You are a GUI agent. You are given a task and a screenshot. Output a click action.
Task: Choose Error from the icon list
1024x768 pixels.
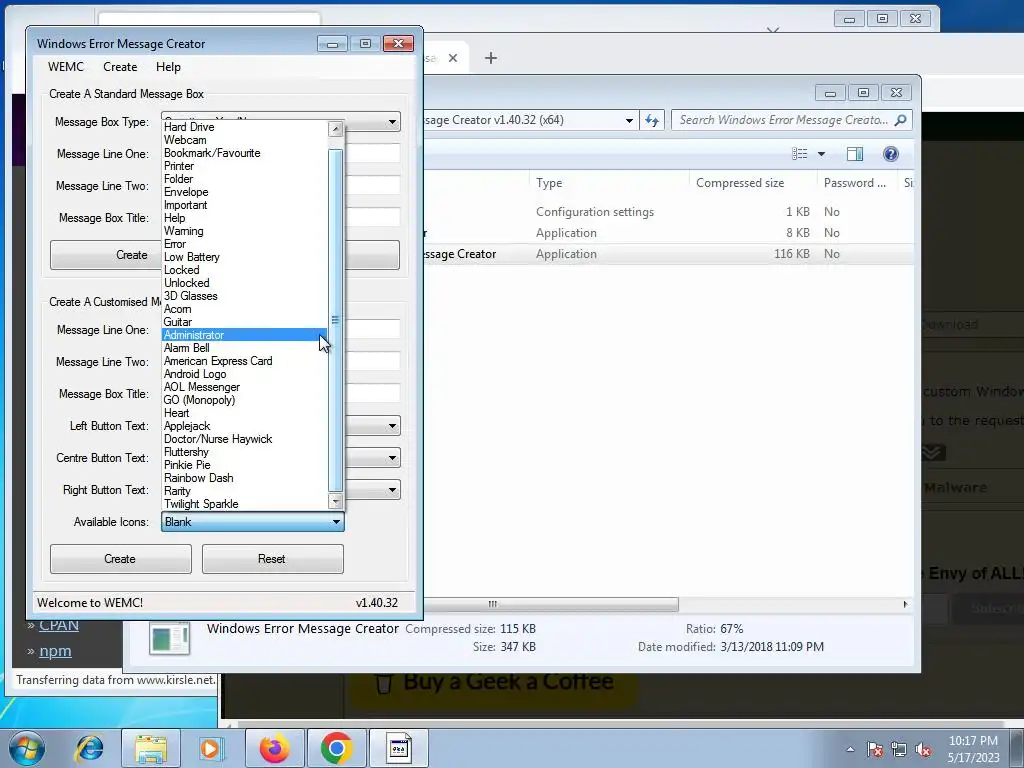pos(244,244)
